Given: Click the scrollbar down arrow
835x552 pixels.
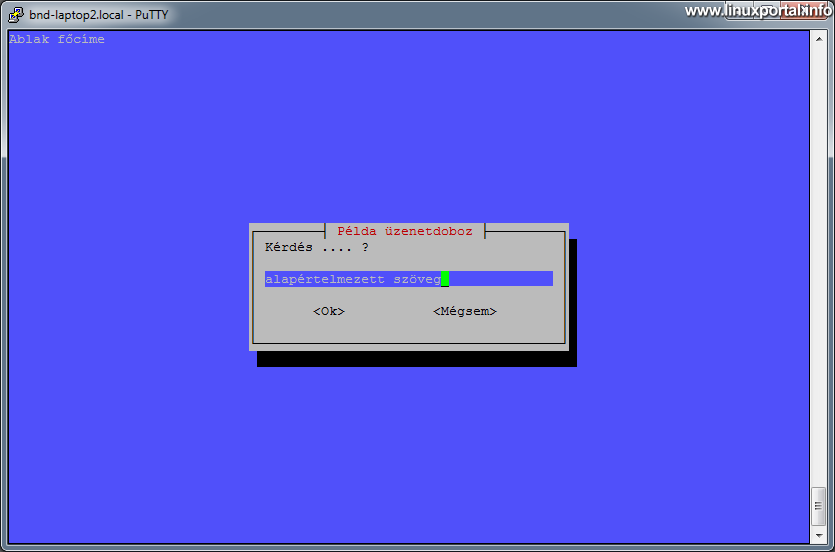Looking at the screenshot, I should (x=818, y=536).
